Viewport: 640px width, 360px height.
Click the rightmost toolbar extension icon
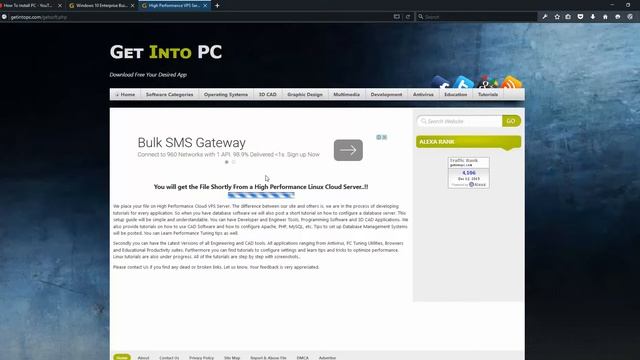click(630, 17)
